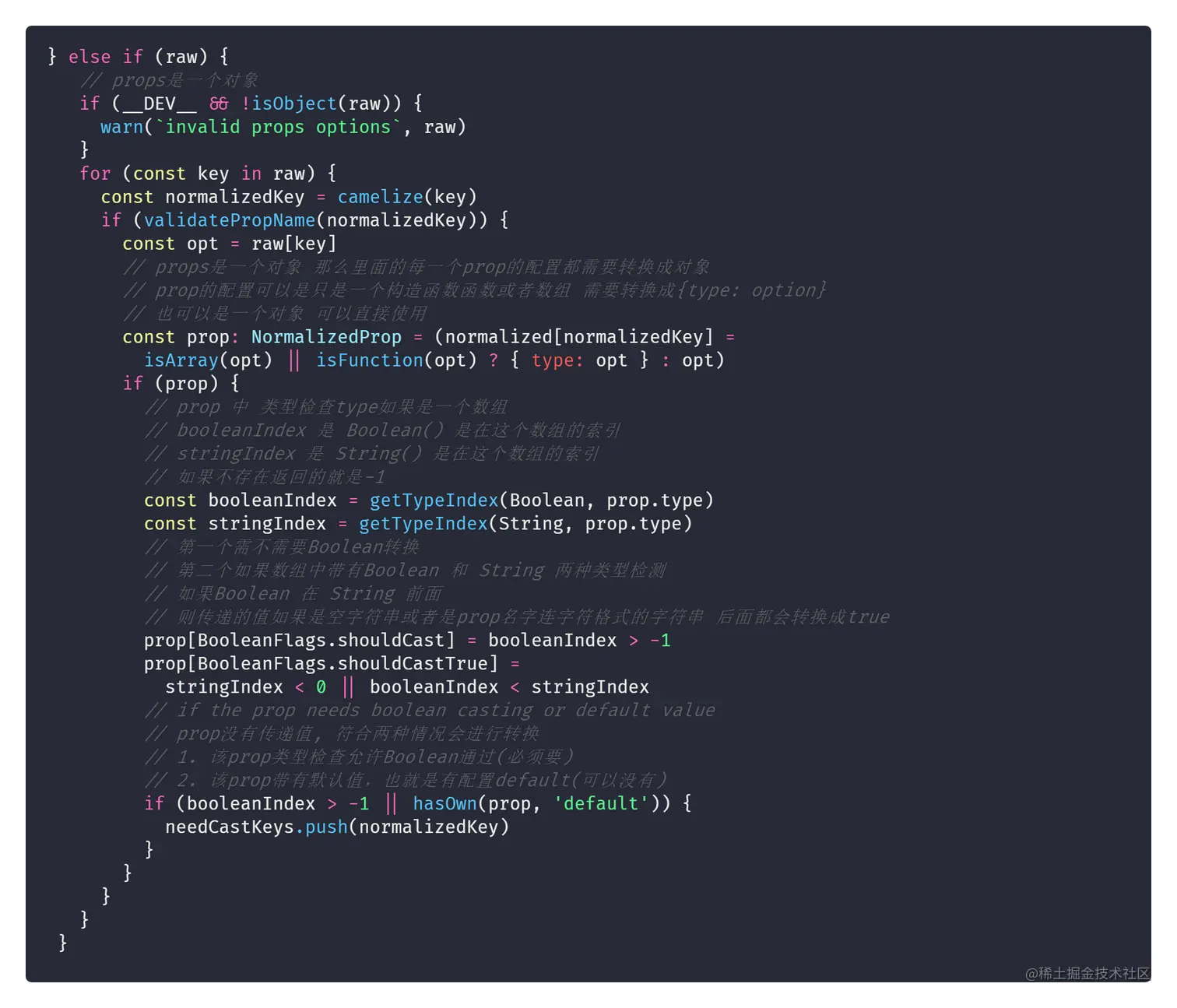Click the "prop[BooleanFlags.shouldCast]" expression
This screenshot has width=1177, height=1008.
click(x=300, y=641)
